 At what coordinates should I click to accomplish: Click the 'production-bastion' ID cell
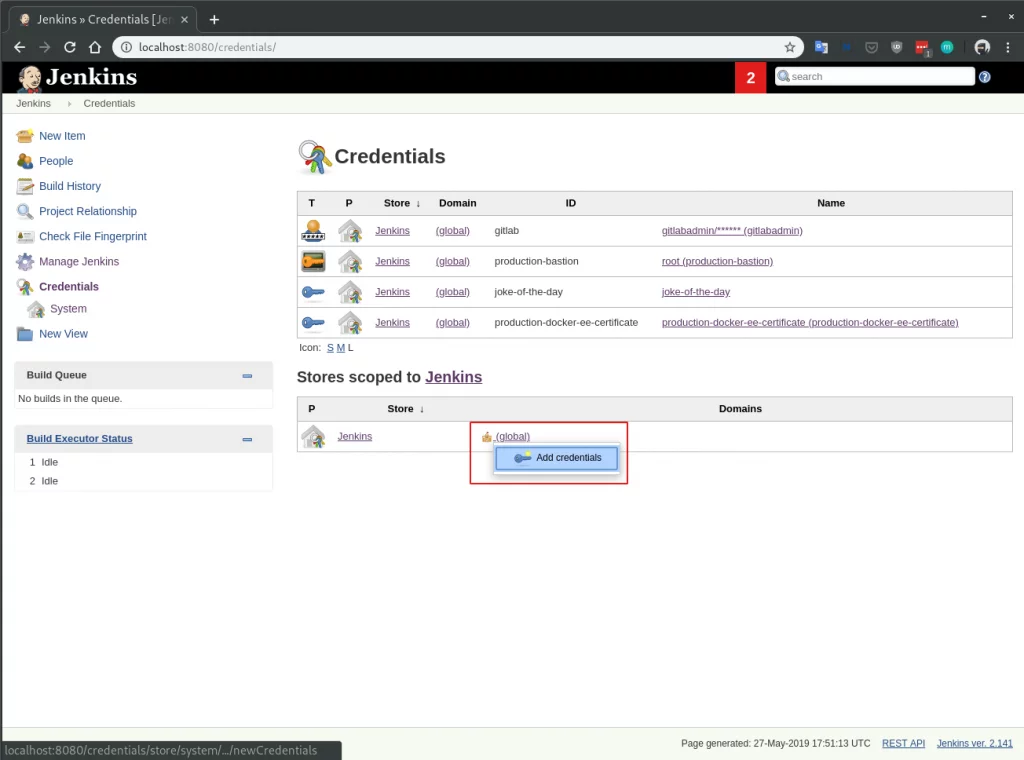(x=536, y=261)
